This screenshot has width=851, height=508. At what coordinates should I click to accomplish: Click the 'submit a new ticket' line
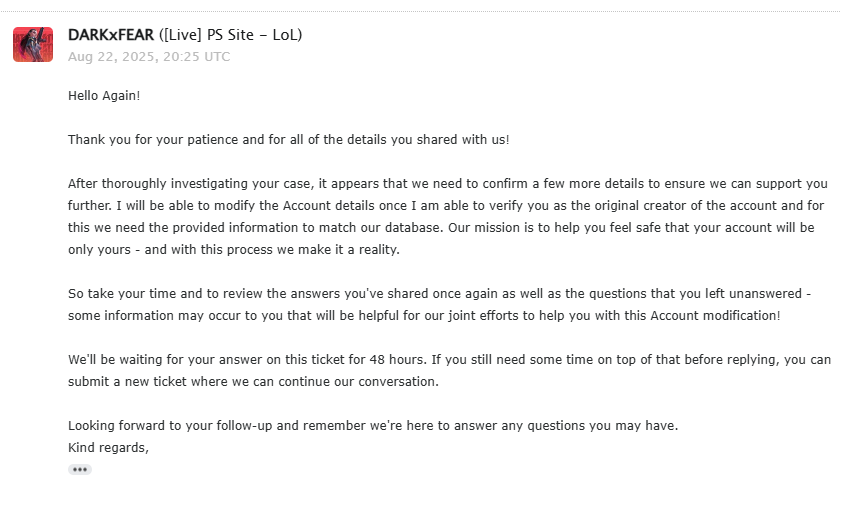click(x=253, y=382)
